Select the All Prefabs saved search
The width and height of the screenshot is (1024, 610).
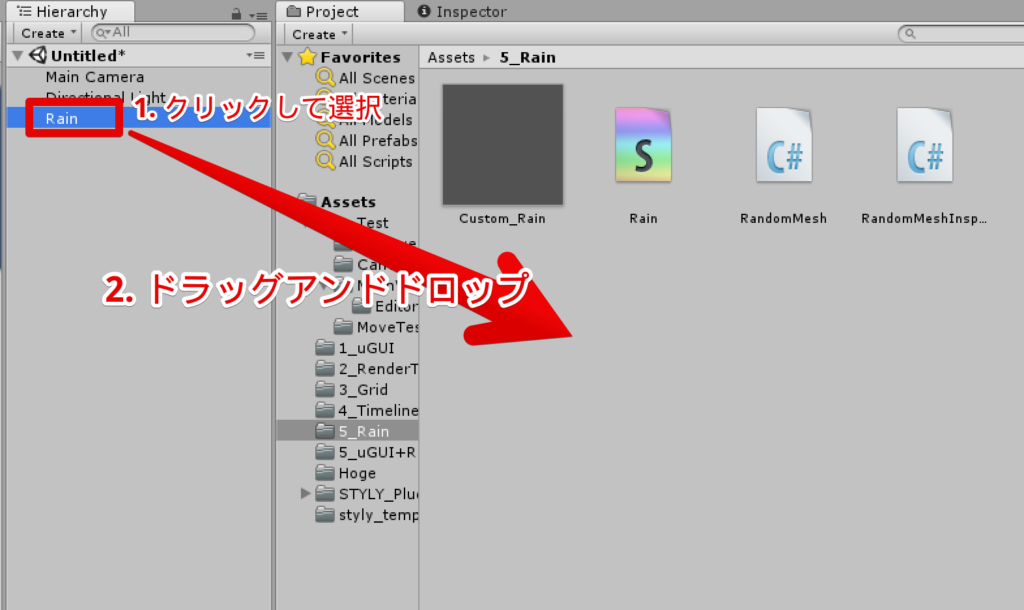tap(378, 141)
